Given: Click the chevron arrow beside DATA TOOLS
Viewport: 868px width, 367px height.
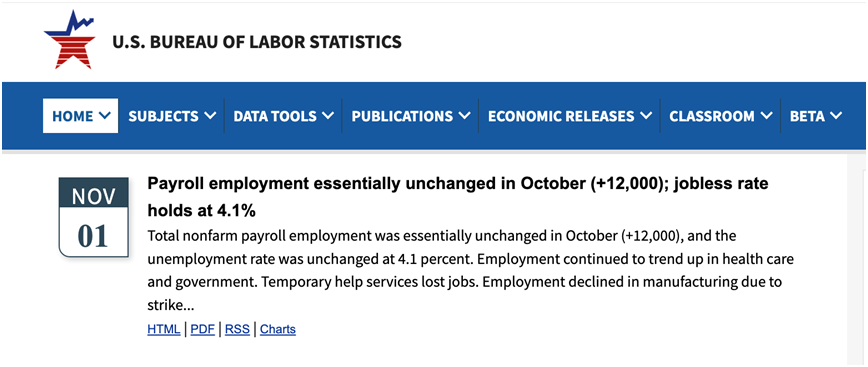Looking at the screenshot, I should tap(328, 116).
